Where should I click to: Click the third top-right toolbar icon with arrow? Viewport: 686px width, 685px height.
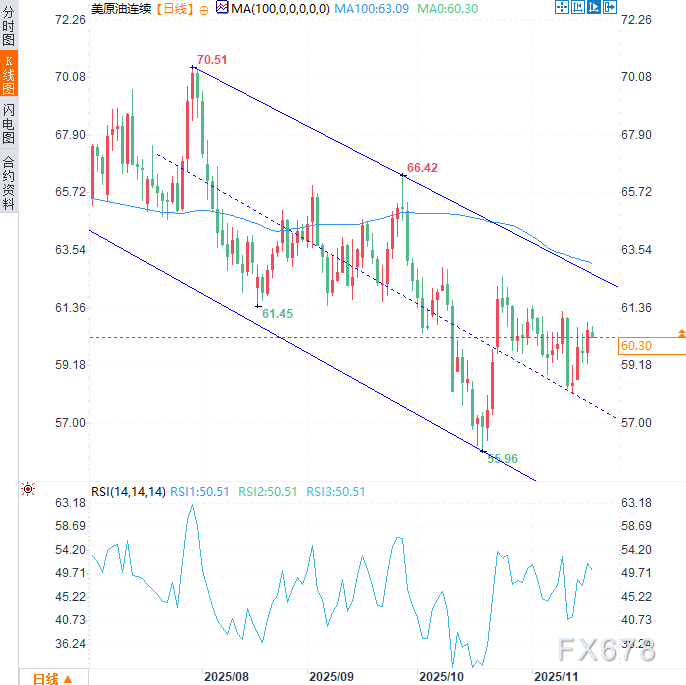pyautogui.click(x=592, y=8)
